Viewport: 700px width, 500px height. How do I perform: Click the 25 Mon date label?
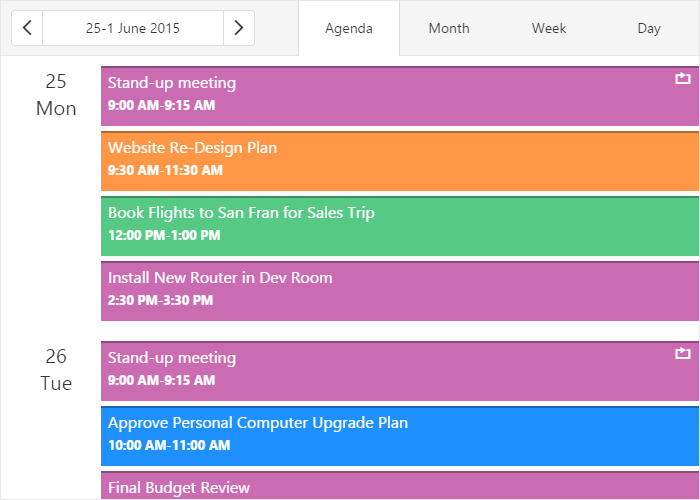(56, 95)
